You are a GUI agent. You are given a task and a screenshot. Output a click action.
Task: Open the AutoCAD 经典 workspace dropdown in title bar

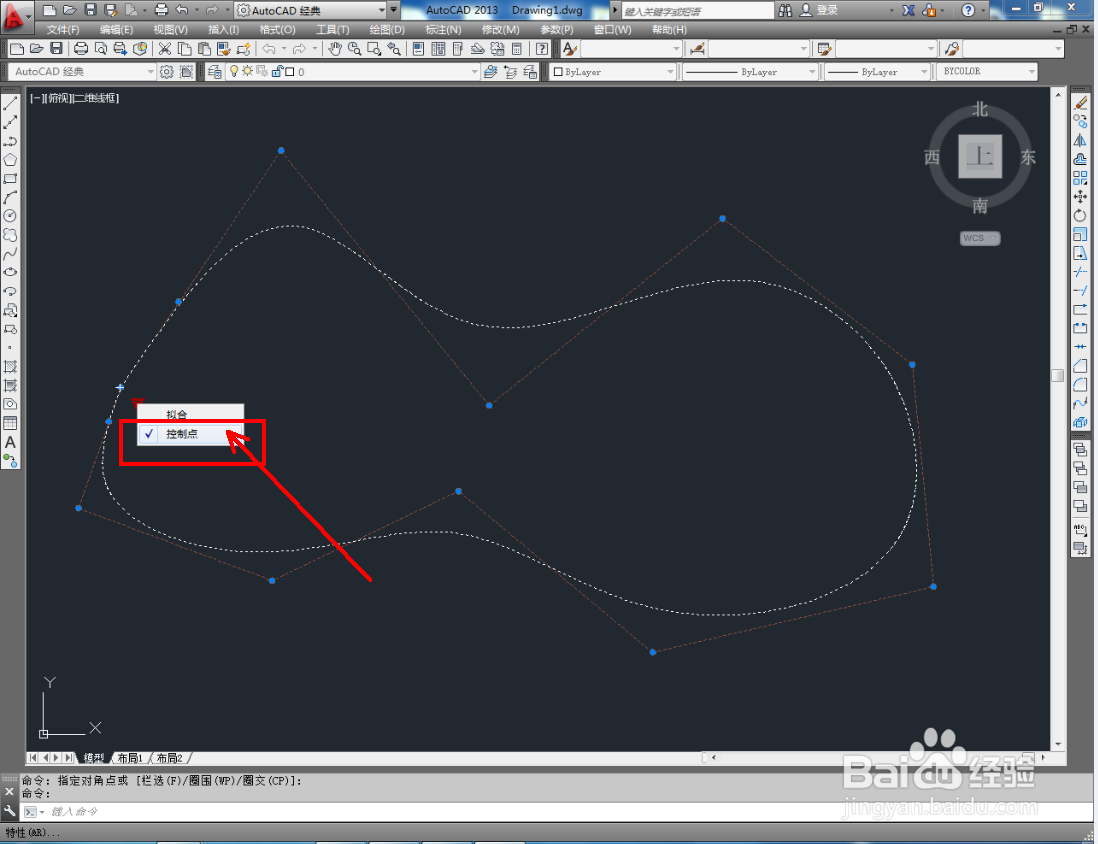[382, 11]
